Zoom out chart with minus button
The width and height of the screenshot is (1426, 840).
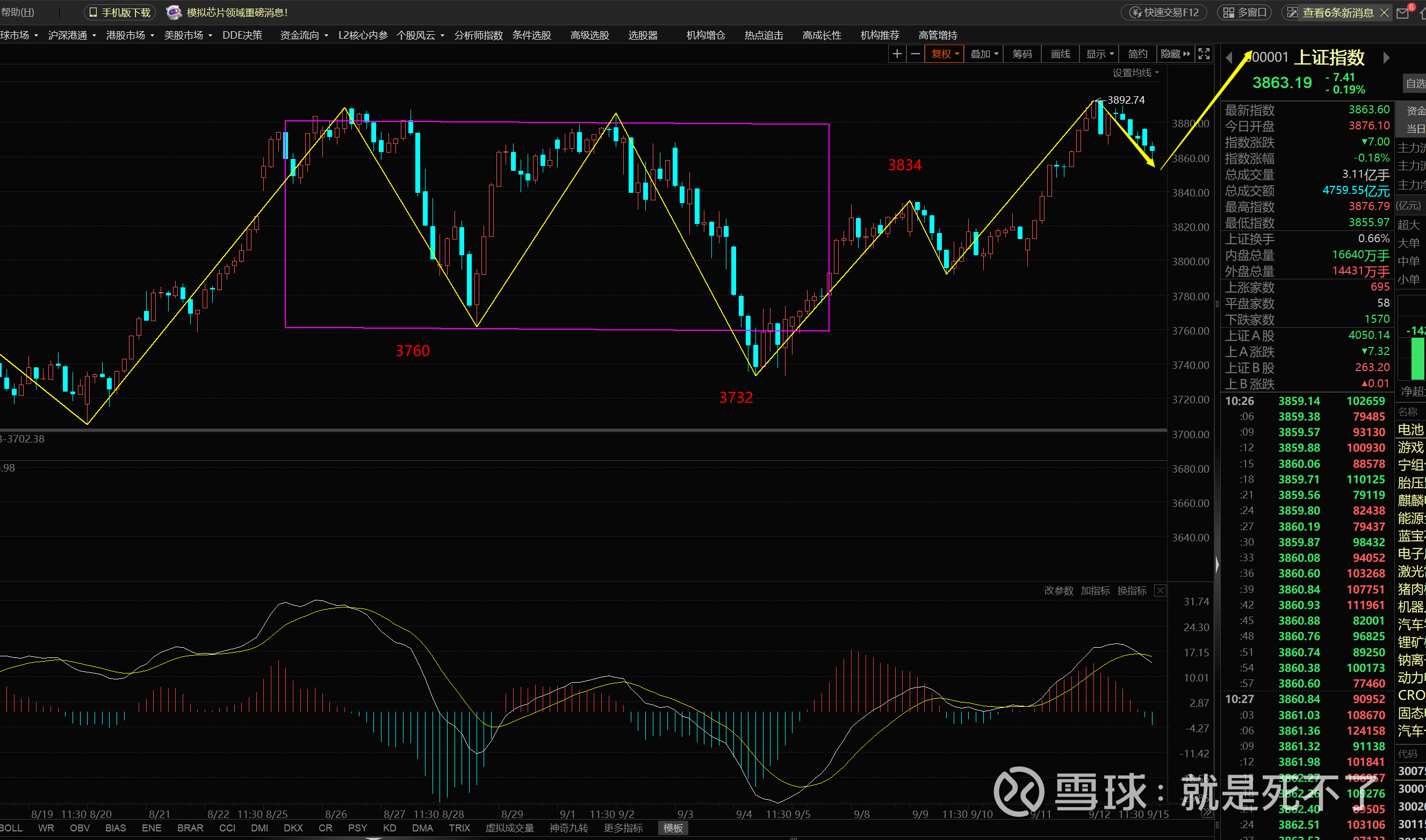(x=915, y=54)
